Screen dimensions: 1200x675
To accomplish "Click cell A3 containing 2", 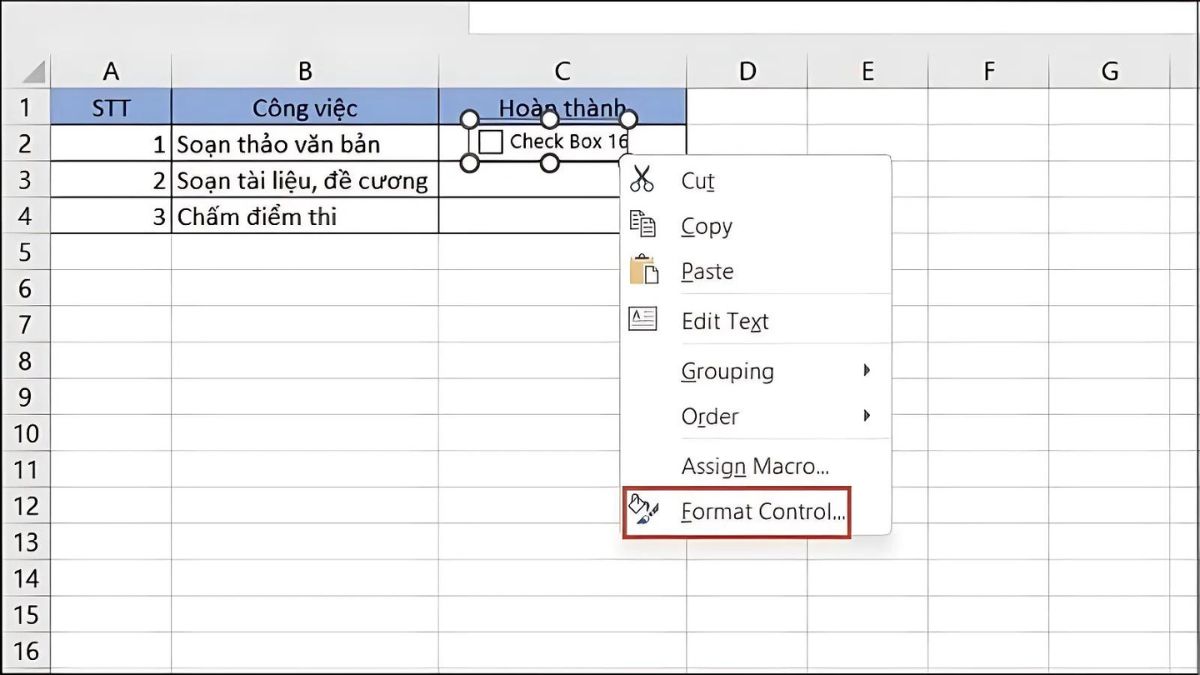I will click(x=111, y=179).
